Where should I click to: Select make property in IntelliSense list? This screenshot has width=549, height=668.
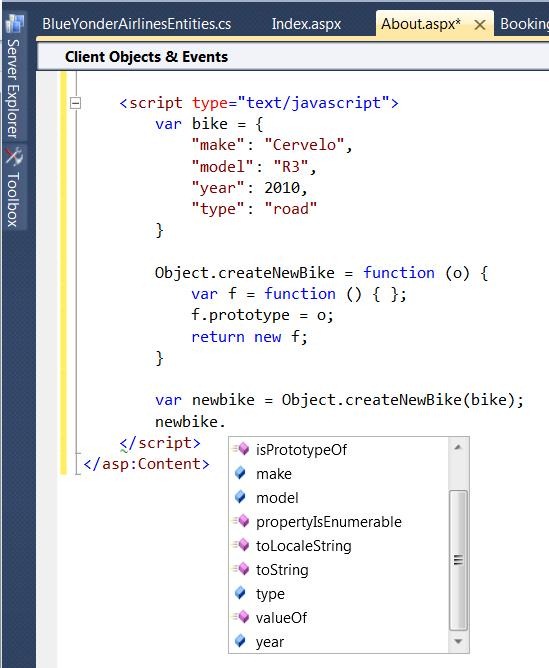pyautogui.click(x=339, y=474)
